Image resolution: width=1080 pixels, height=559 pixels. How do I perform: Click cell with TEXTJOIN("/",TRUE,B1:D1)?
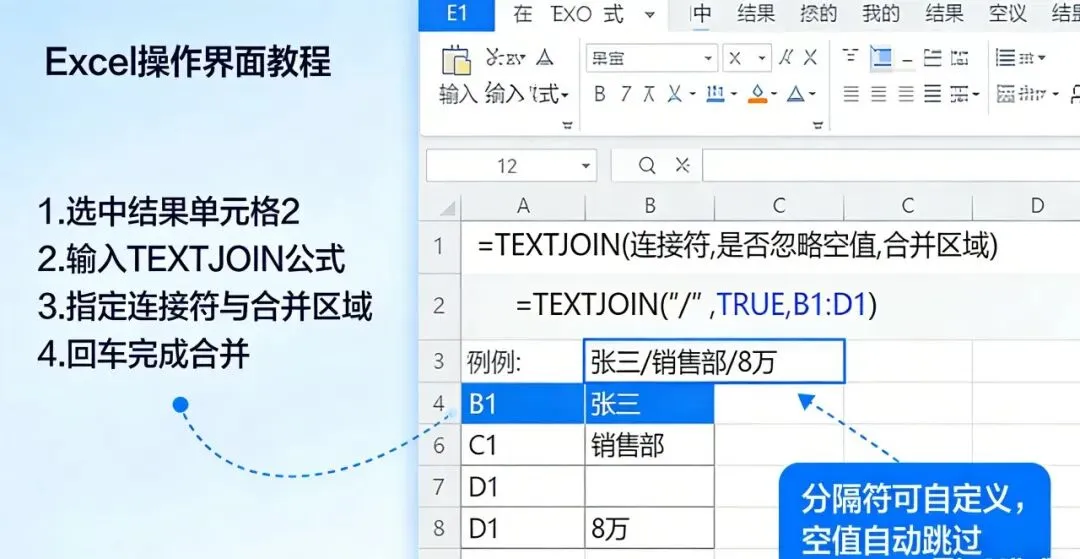click(x=696, y=305)
